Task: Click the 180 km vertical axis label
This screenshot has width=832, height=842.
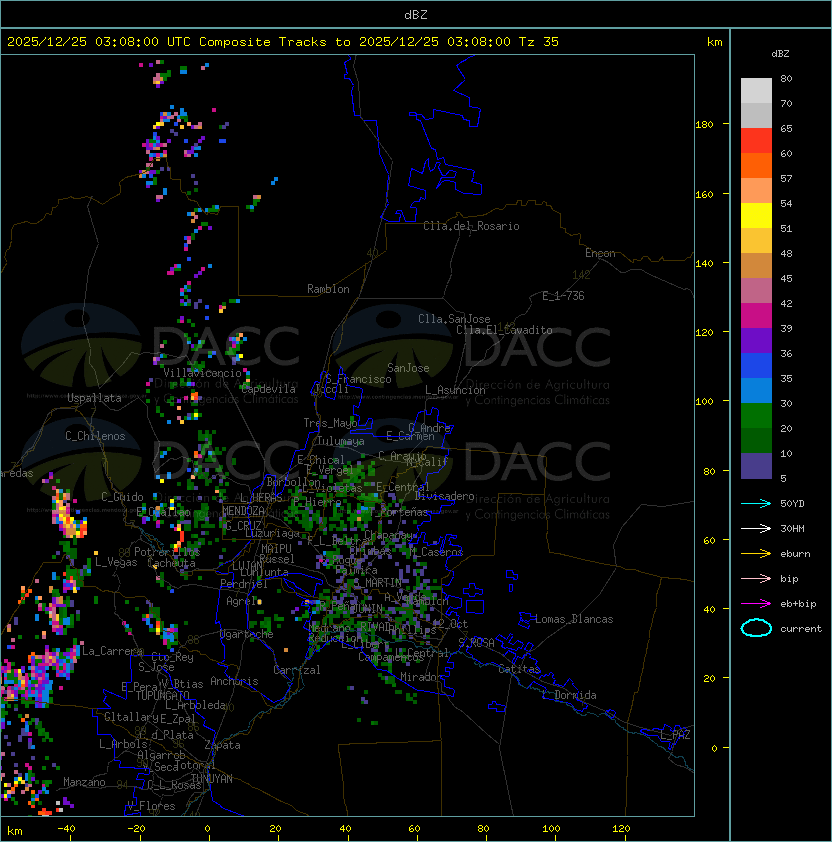Action: (x=704, y=125)
